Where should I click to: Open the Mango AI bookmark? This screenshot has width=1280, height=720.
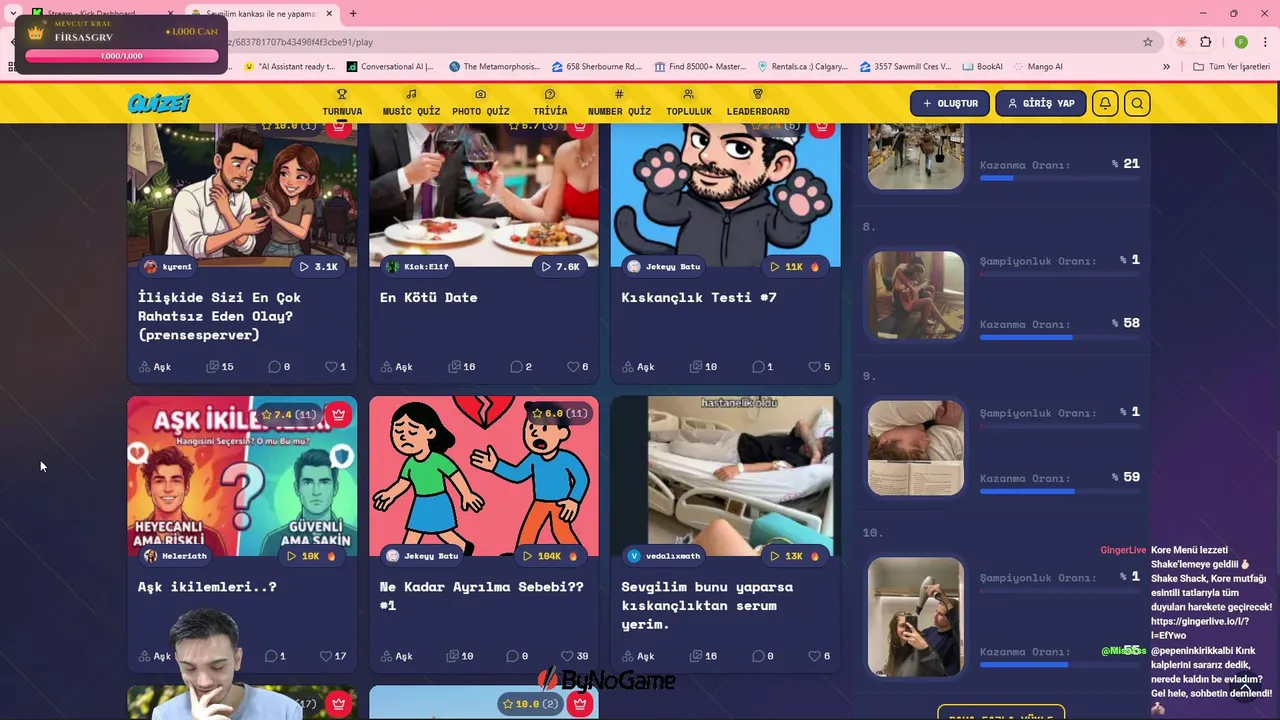1037,66
